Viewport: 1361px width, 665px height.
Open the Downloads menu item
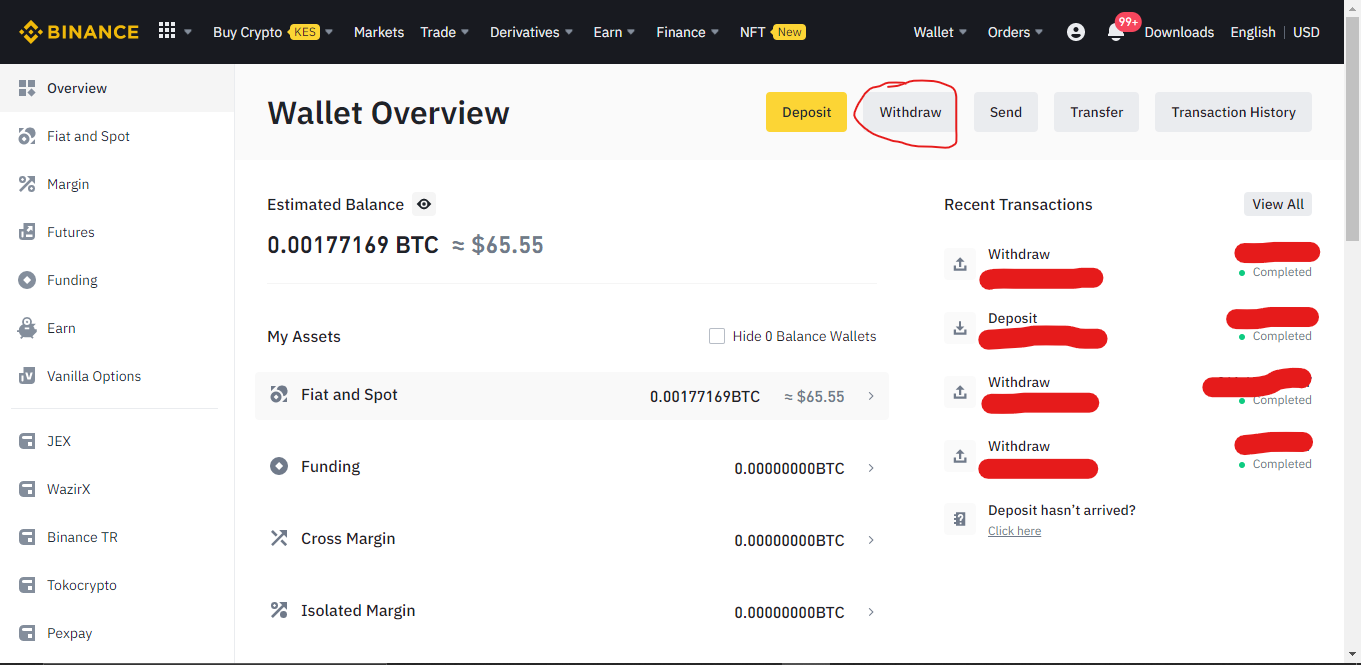(x=1179, y=32)
